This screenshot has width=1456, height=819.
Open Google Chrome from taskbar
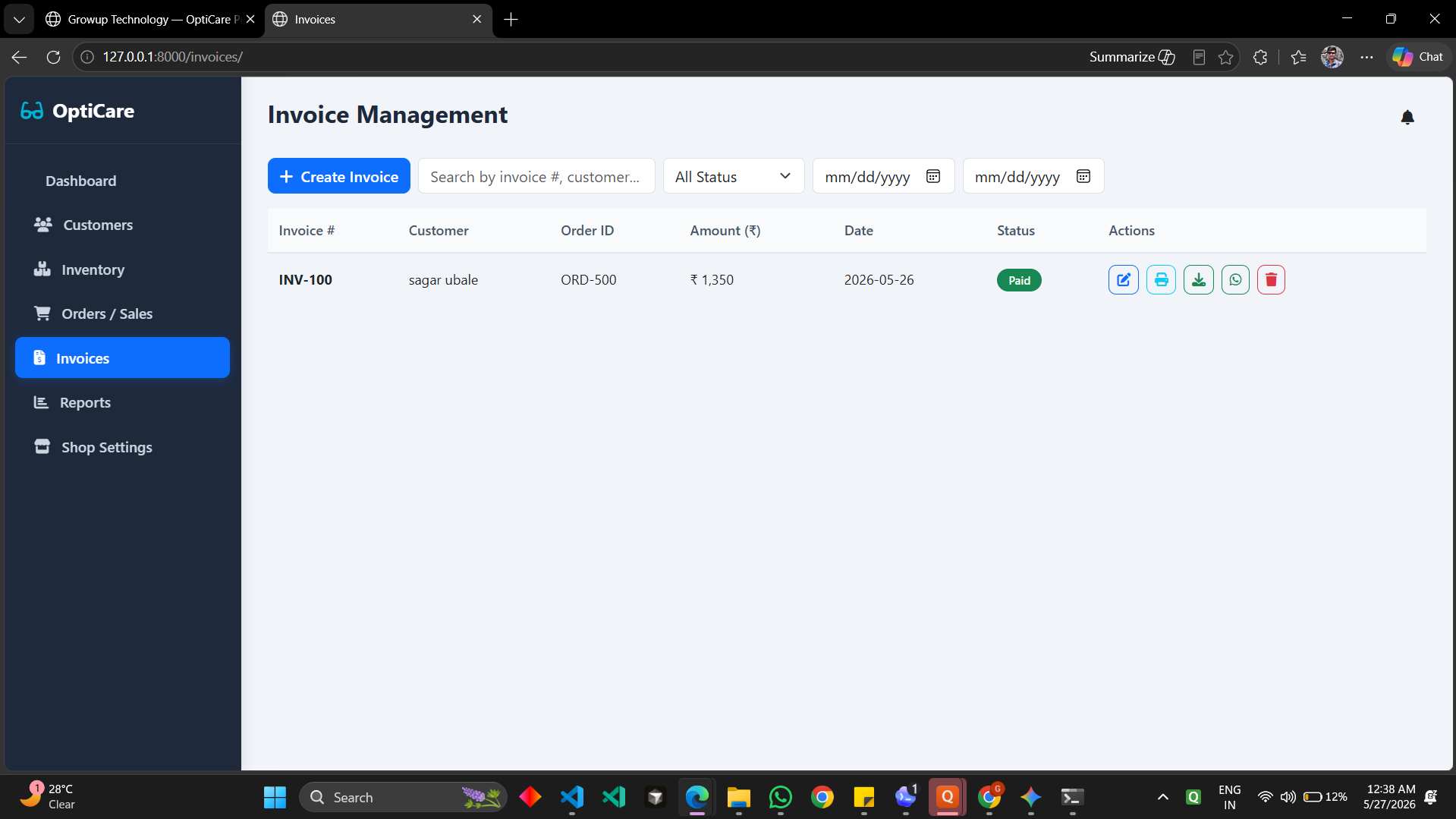tap(822, 797)
